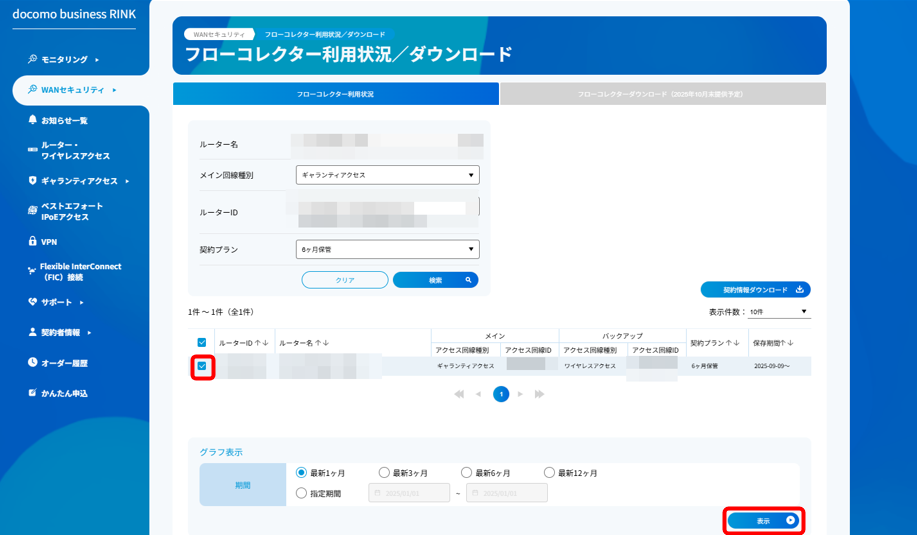Click the ルーター名 input field
The width and height of the screenshot is (917, 535).
point(388,144)
